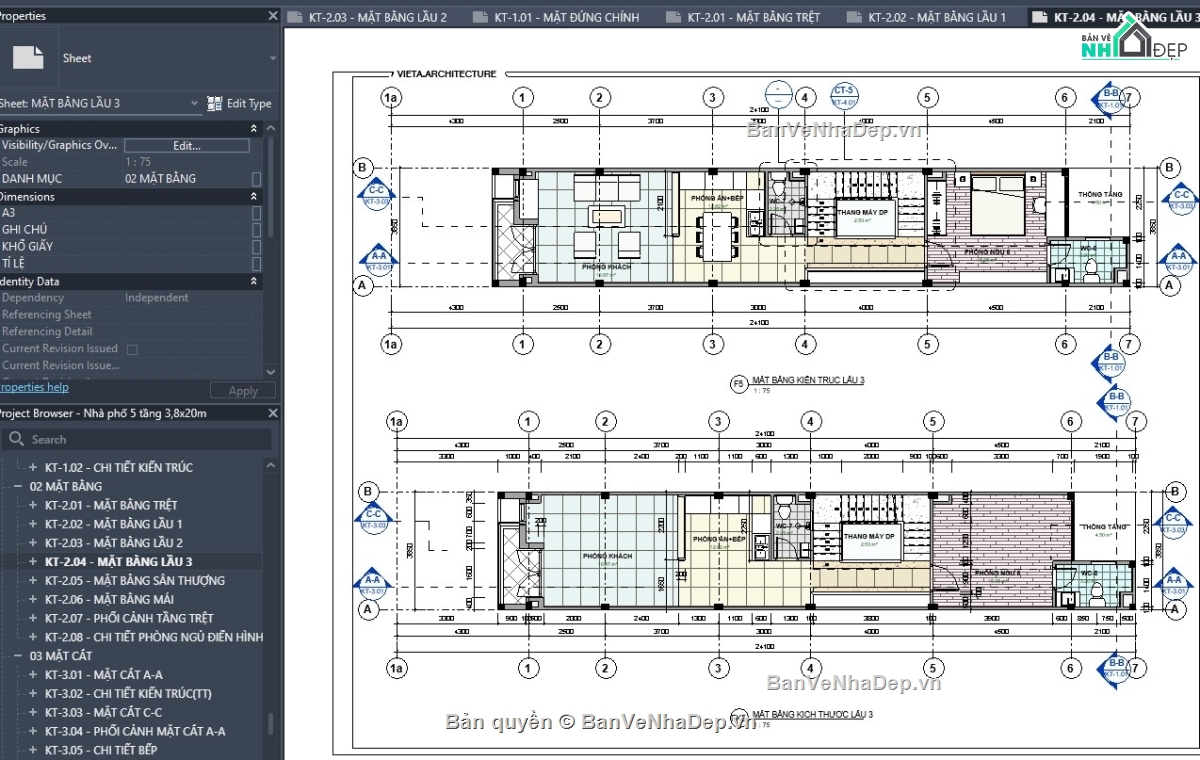The width and height of the screenshot is (1200, 760).
Task: Select KT-2.05 - MẶT BẰNG SÂN THƯỢNG sheet
Action: pyautogui.click(x=135, y=581)
